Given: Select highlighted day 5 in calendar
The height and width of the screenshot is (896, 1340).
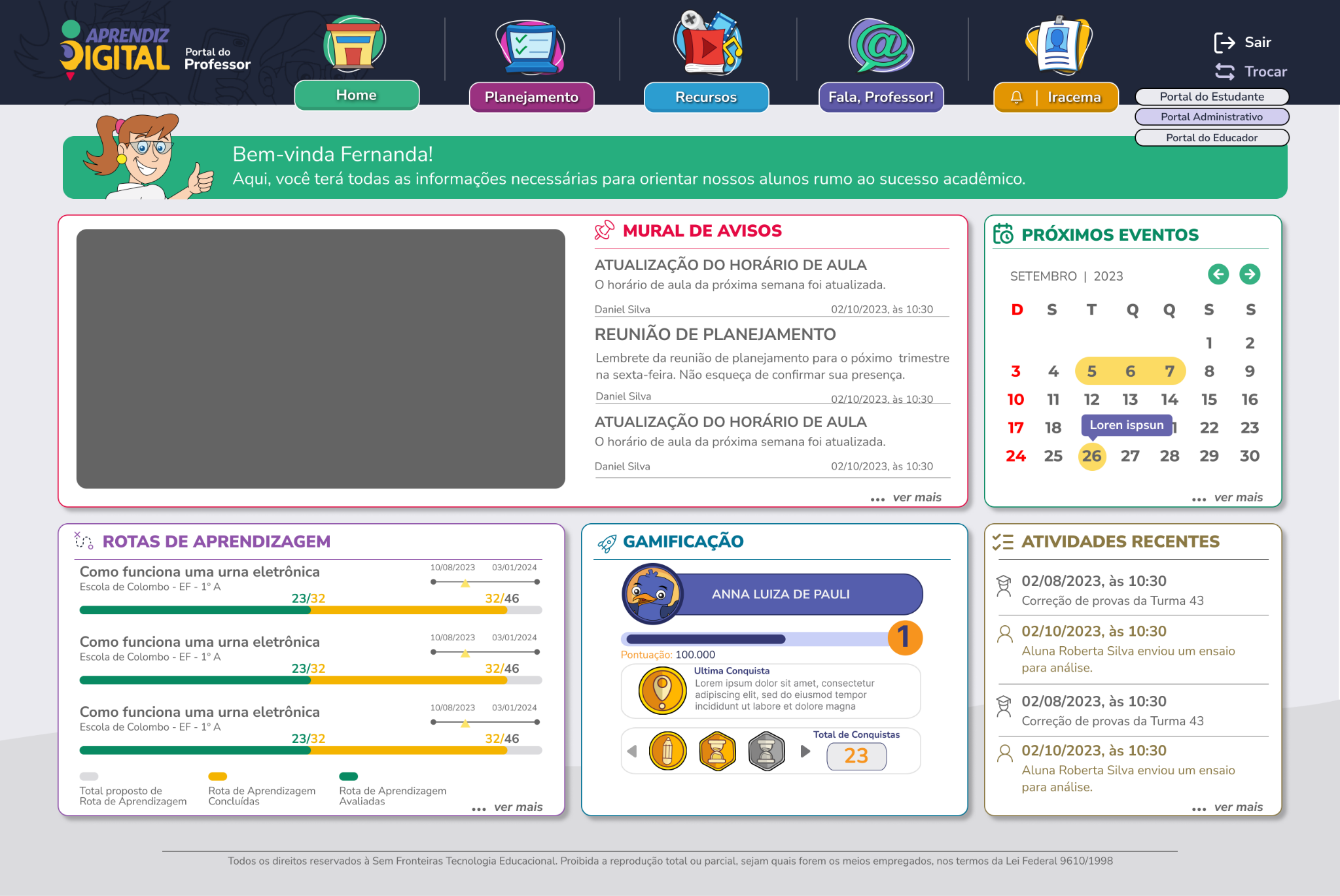Looking at the screenshot, I should [1091, 371].
